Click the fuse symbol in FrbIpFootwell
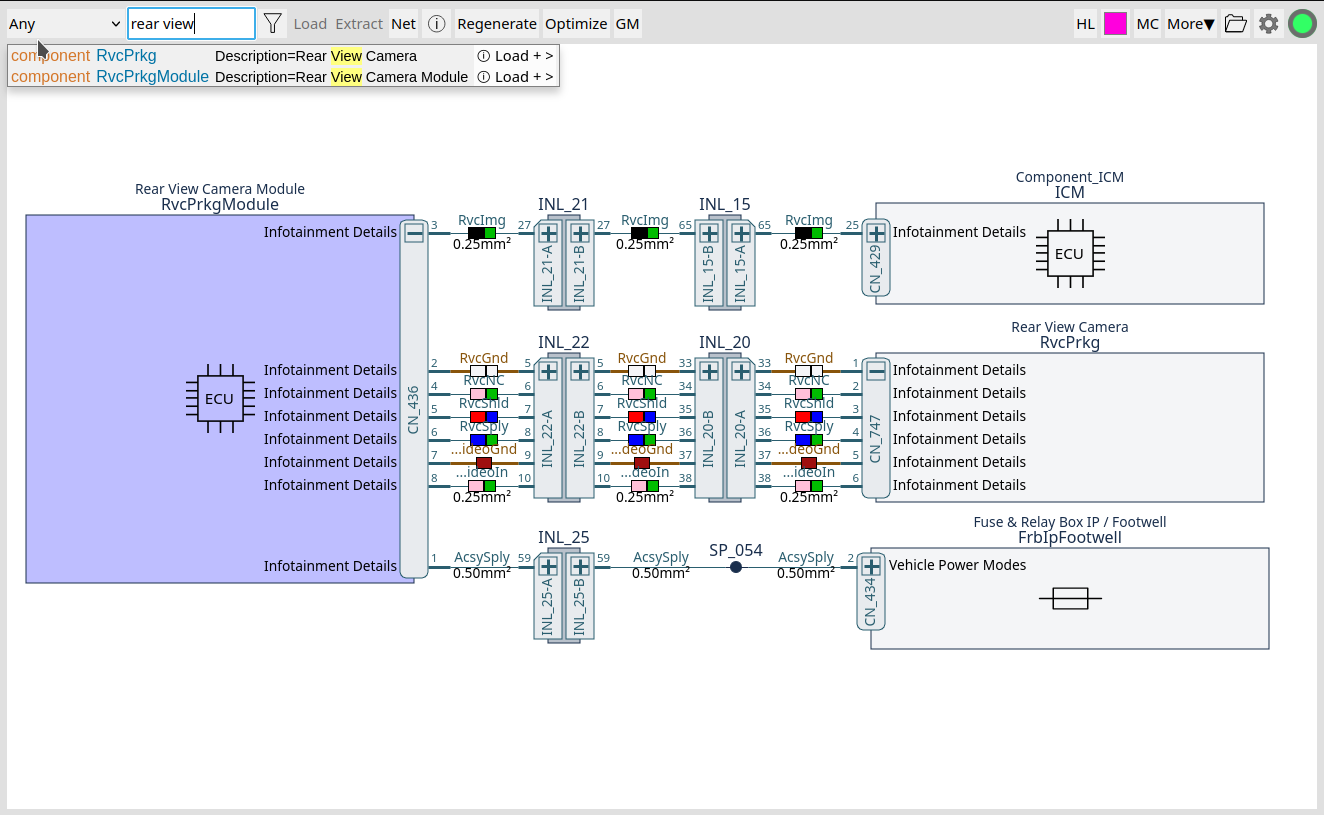The width and height of the screenshot is (1324, 815). coord(1070,597)
